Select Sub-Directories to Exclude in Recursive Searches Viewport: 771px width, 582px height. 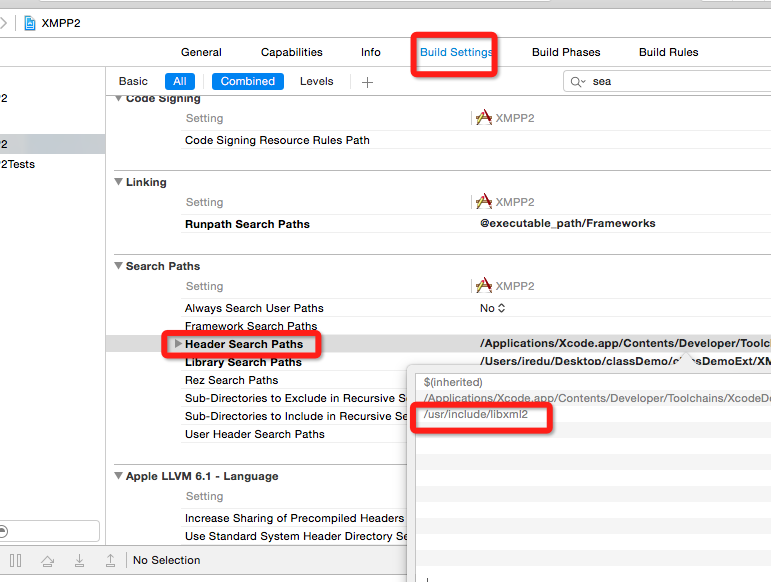point(296,398)
